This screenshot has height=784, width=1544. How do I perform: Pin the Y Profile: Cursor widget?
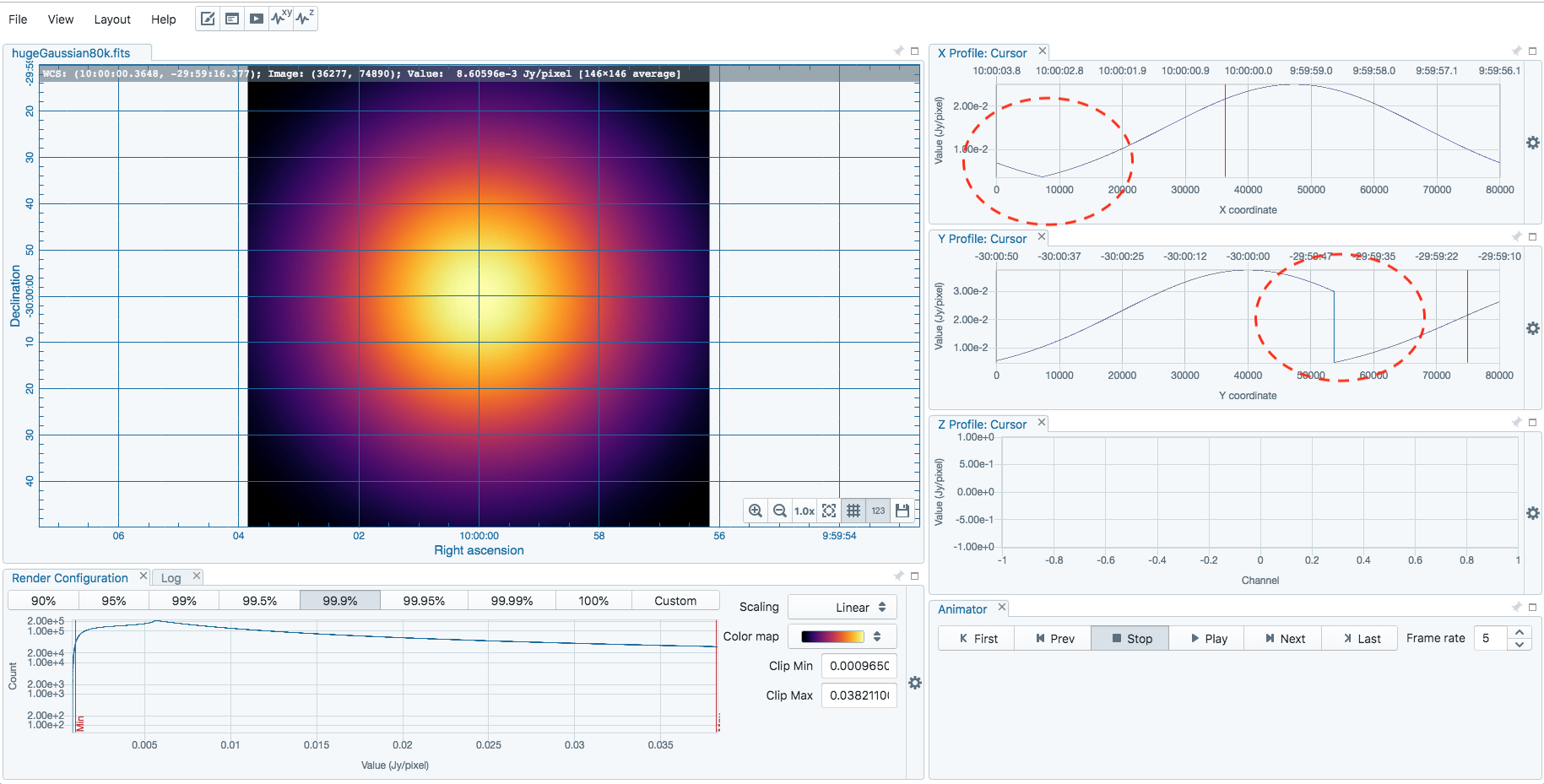click(x=1516, y=237)
